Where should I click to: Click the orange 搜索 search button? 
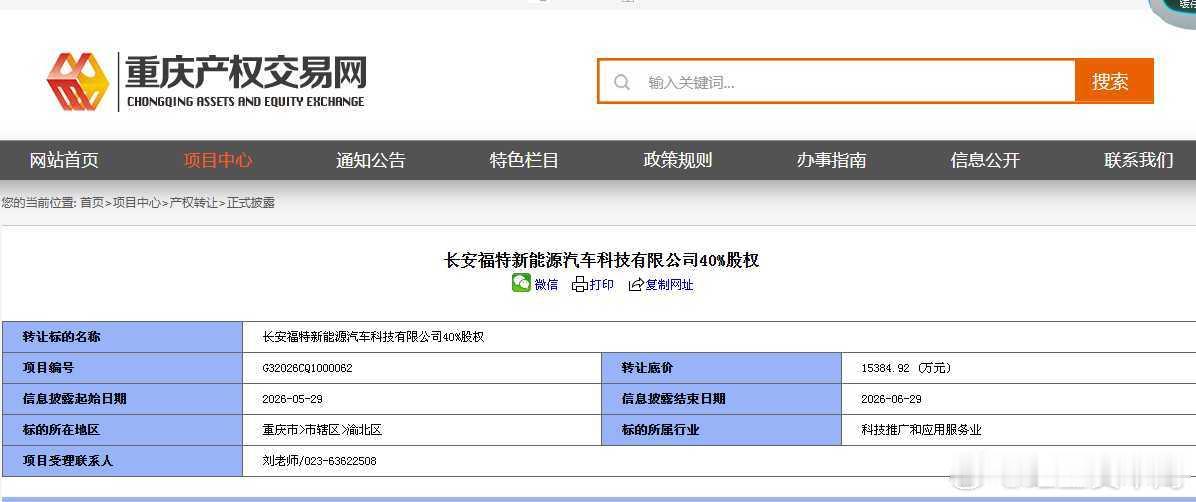point(1114,82)
